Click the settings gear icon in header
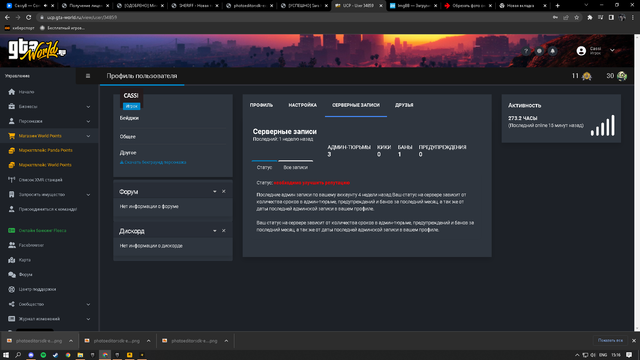This screenshot has width=640, height=360. point(539,51)
